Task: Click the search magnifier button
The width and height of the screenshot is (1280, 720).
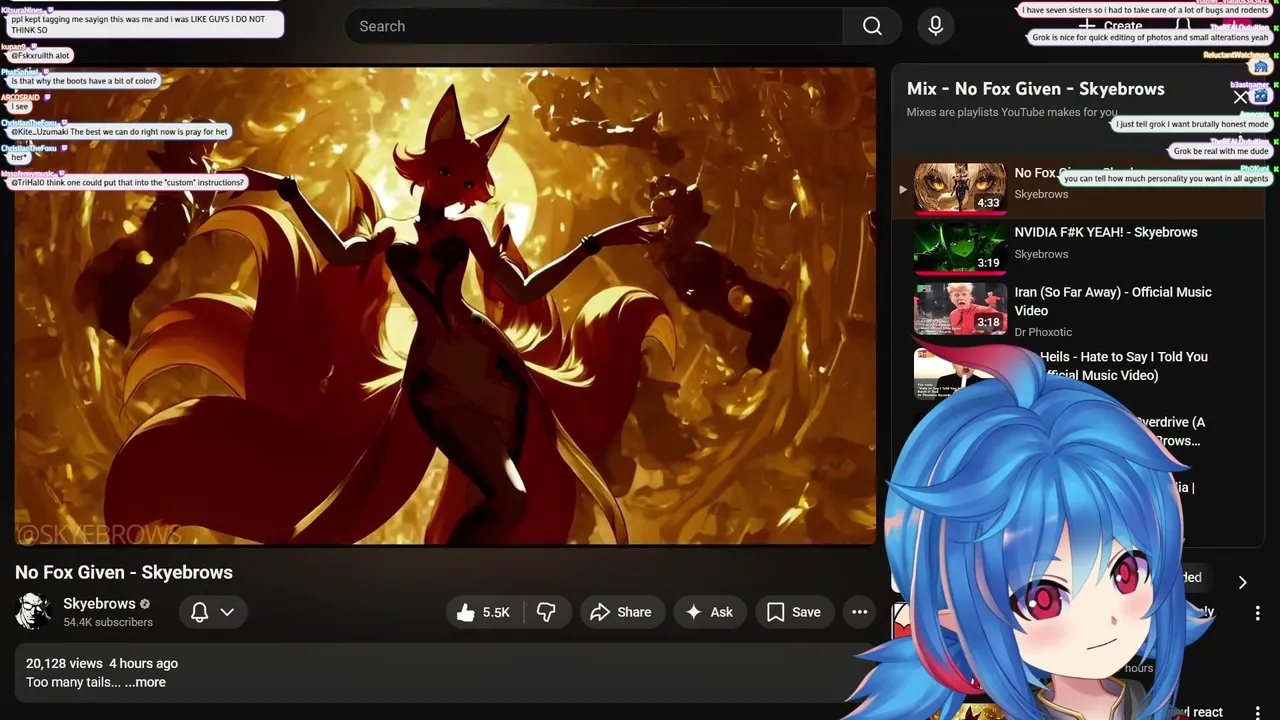Action: (872, 26)
